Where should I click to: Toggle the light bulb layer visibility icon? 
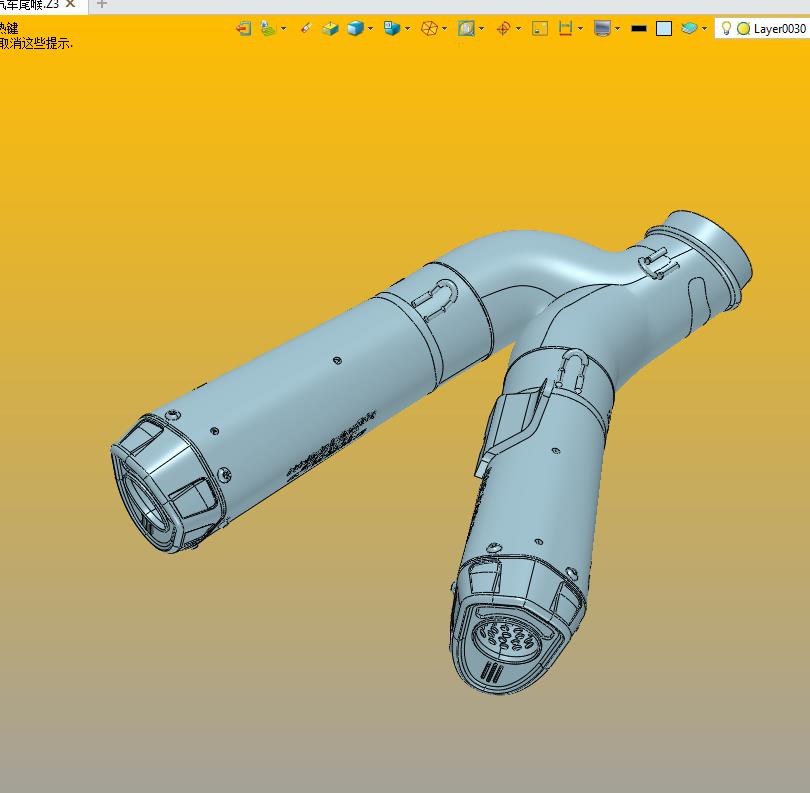point(726,28)
